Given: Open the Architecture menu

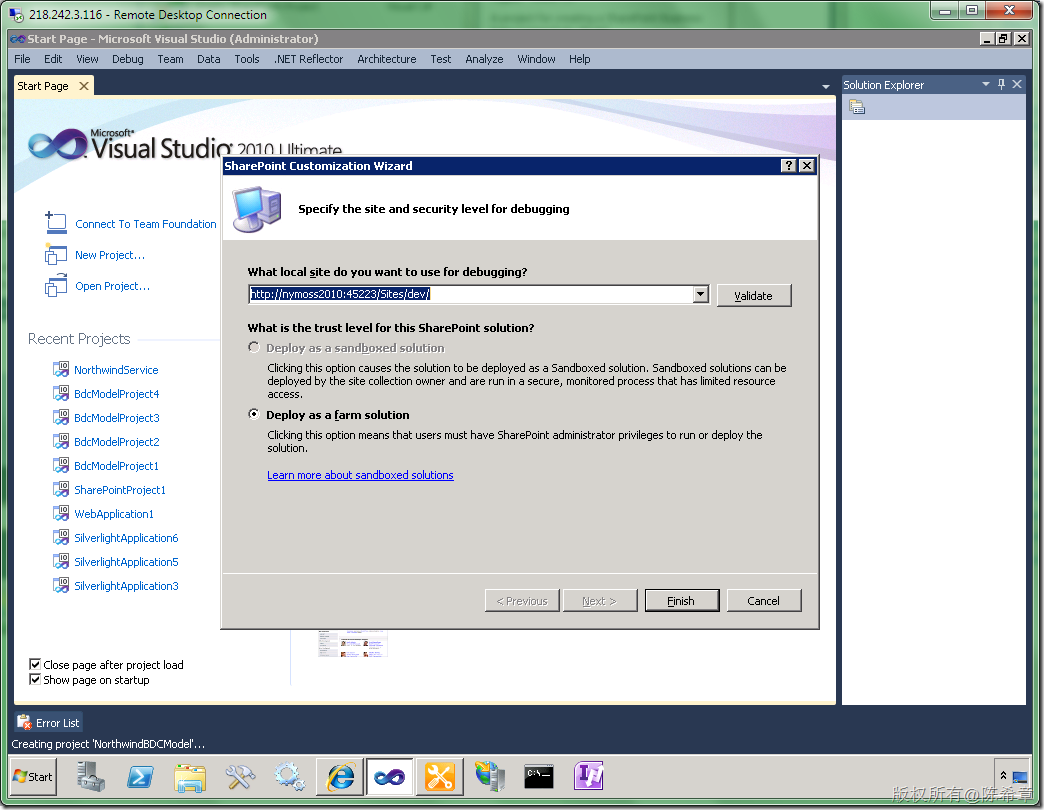Looking at the screenshot, I should click(x=386, y=59).
